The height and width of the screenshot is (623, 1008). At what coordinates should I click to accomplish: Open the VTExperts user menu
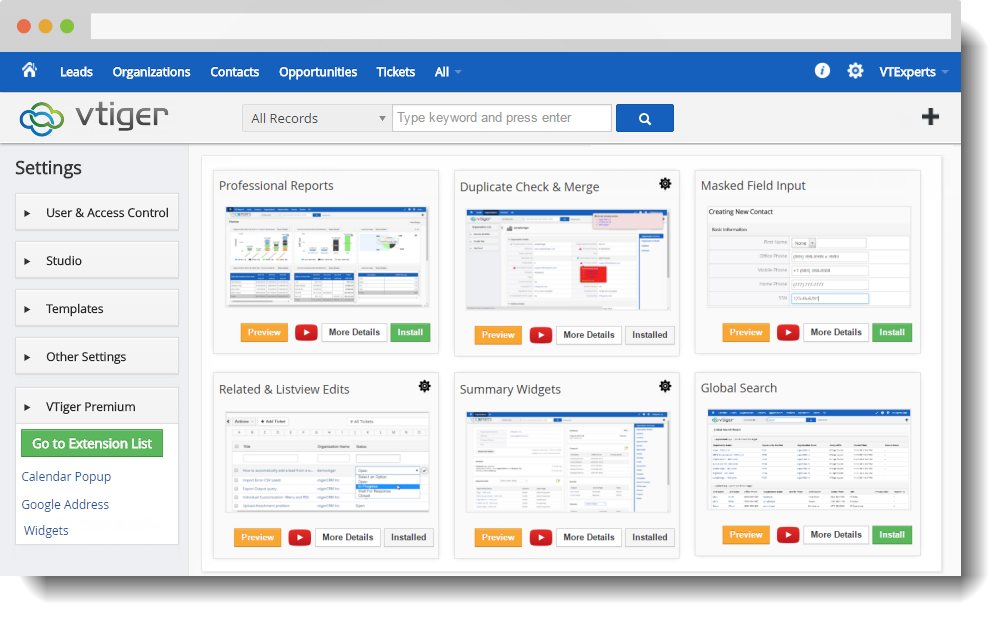[x=914, y=72]
